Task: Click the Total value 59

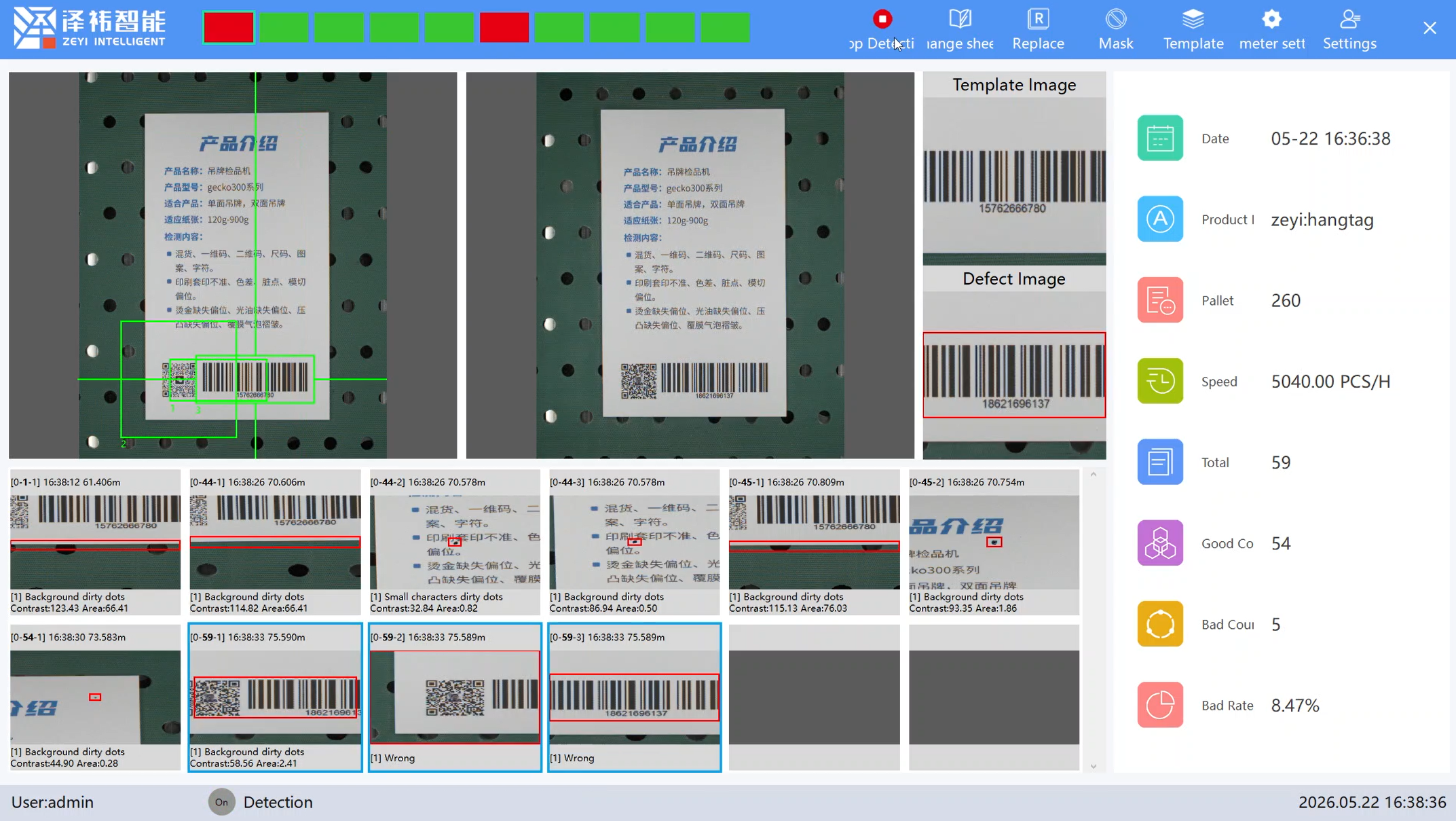Action: click(x=1281, y=462)
